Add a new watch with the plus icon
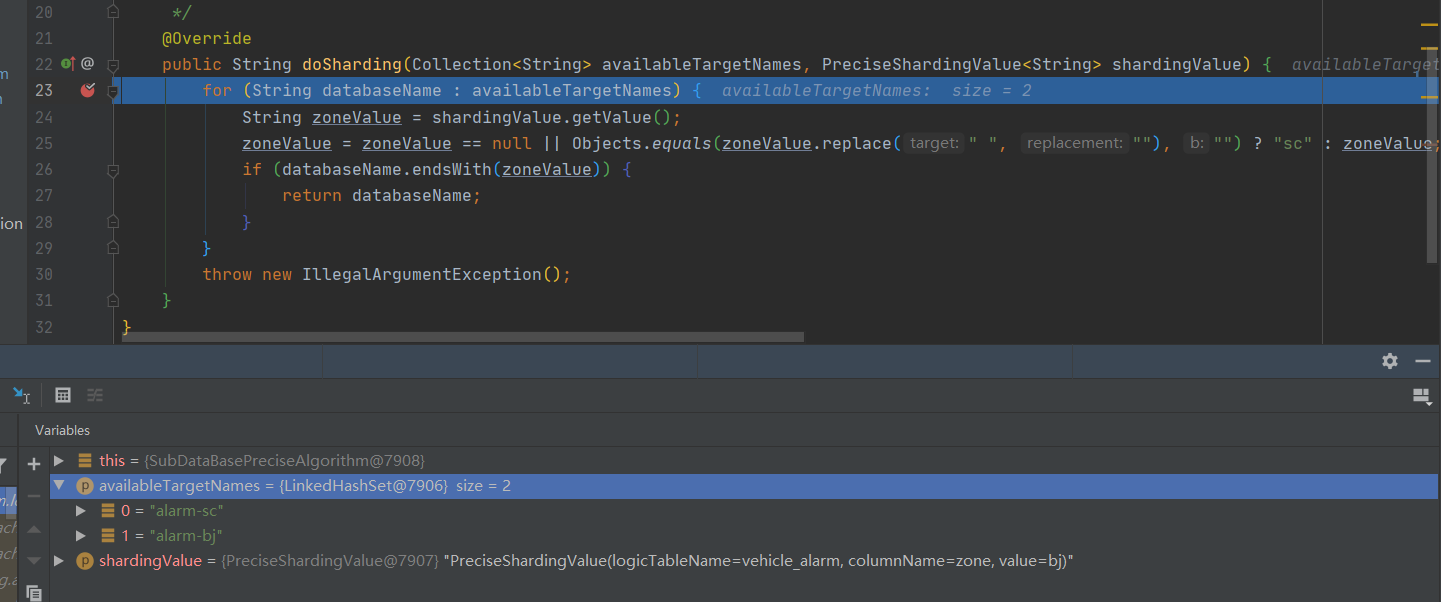The width and height of the screenshot is (1441, 602). (33, 463)
